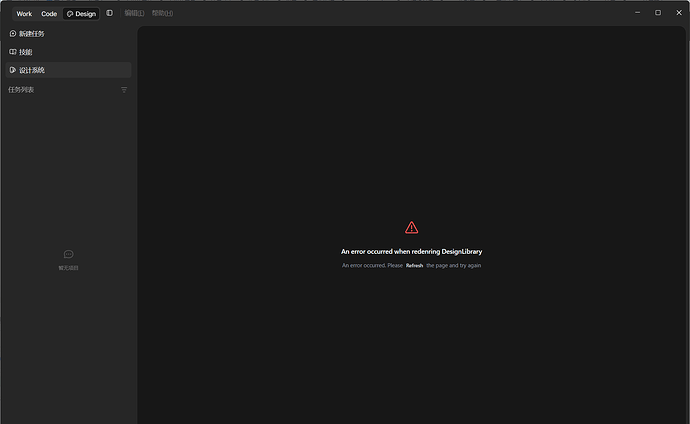The width and height of the screenshot is (690, 424).
Task: Click the 新建任务 new task icon
Action: [x=13, y=33]
